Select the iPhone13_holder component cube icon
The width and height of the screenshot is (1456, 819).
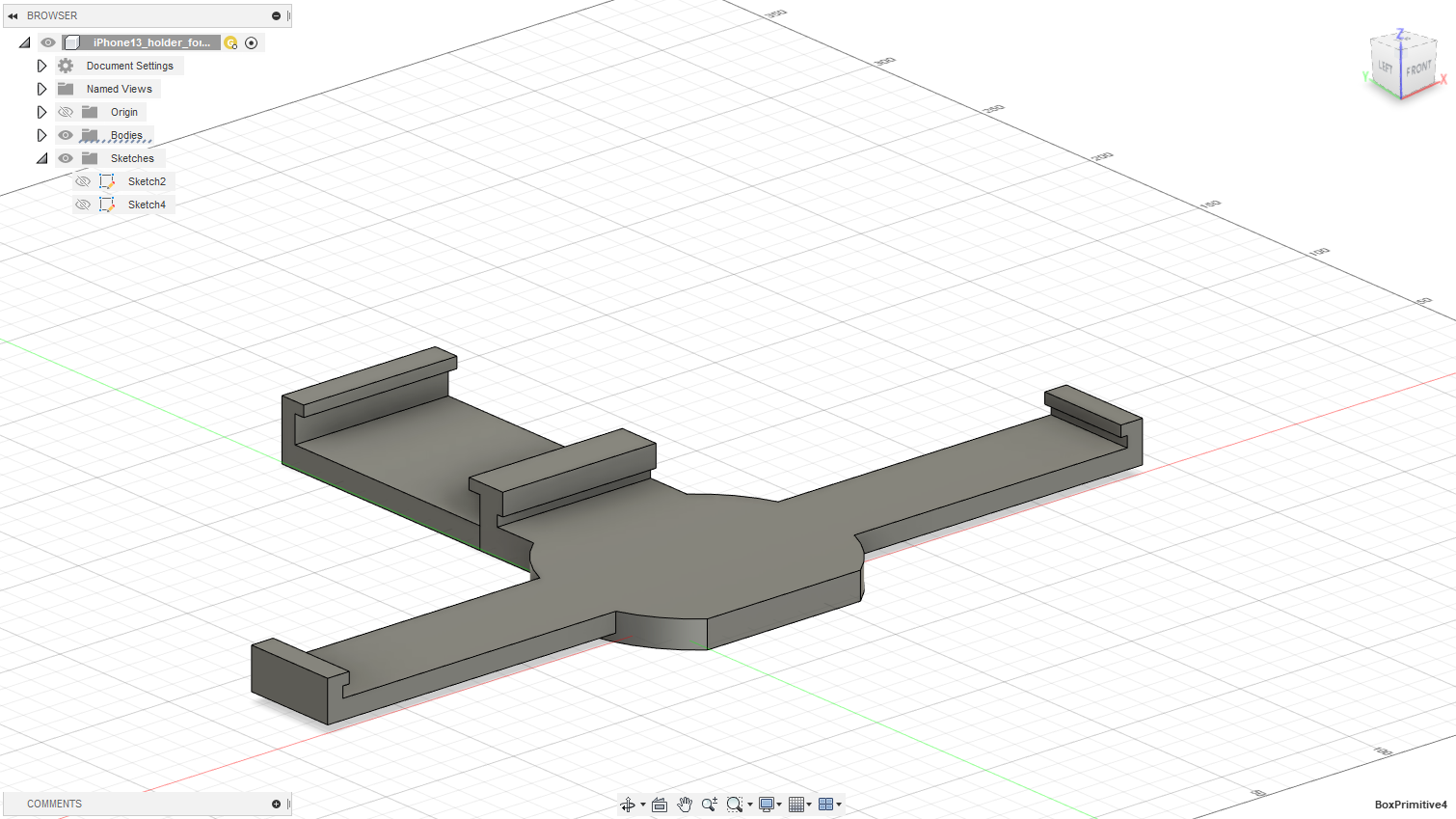[x=72, y=42]
